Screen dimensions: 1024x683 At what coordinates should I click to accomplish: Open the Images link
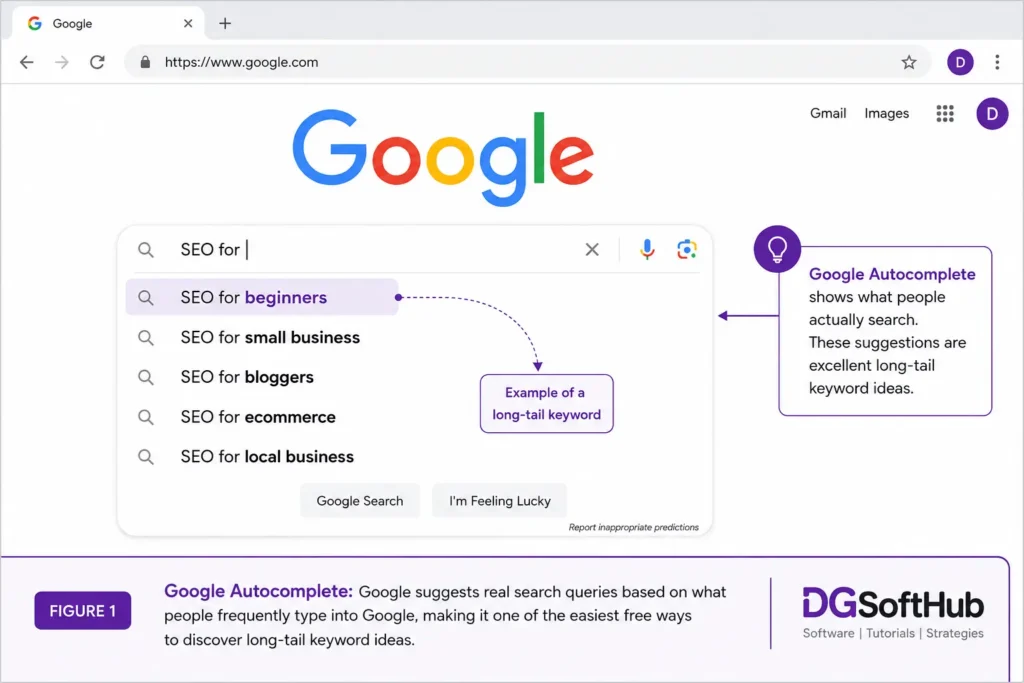886,114
